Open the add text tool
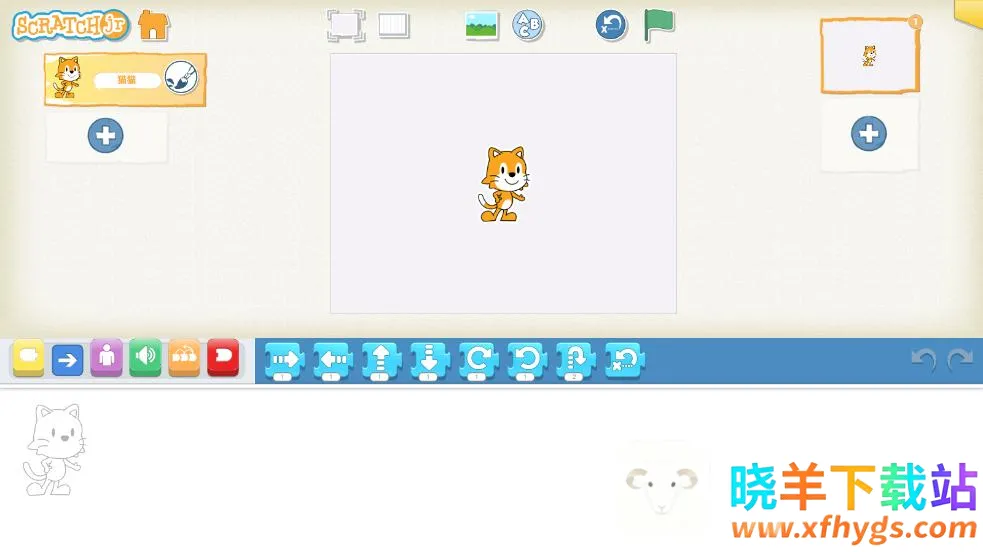Image resolution: width=983 pixels, height=552 pixels. point(528,25)
